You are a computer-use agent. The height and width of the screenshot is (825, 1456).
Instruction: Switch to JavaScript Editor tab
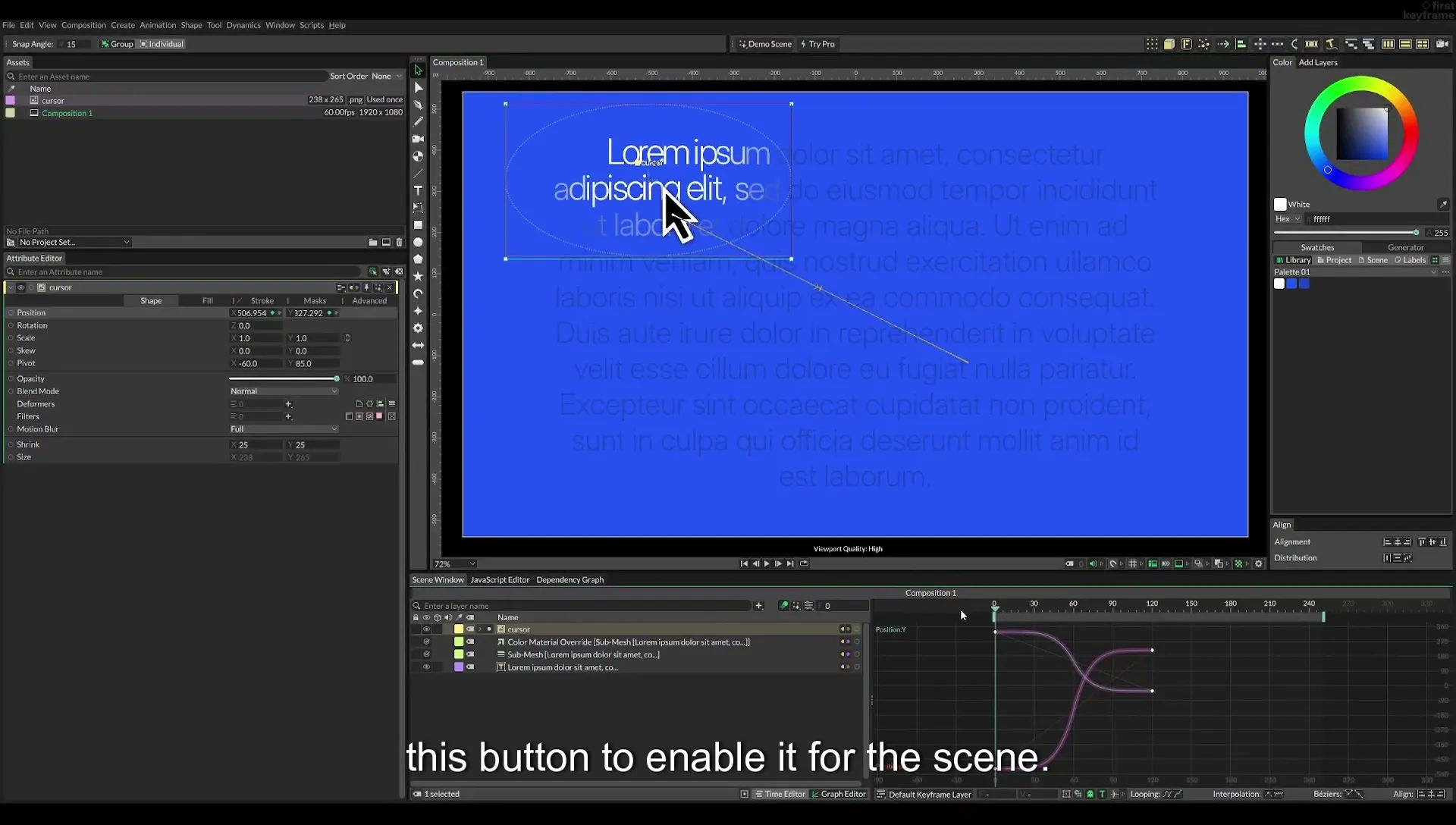click(x=500, y=580)
